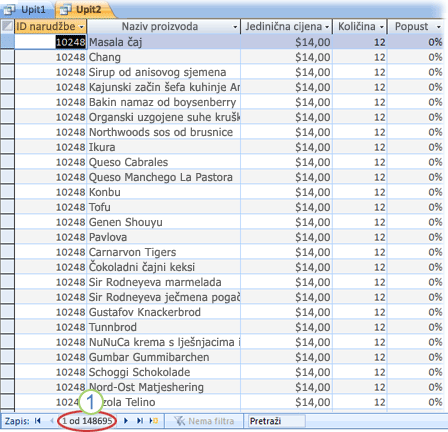Click the Organski uzgojene suhe cell
Image resolution: width=448 pixels, height=432 pixels.
point(164,117)
